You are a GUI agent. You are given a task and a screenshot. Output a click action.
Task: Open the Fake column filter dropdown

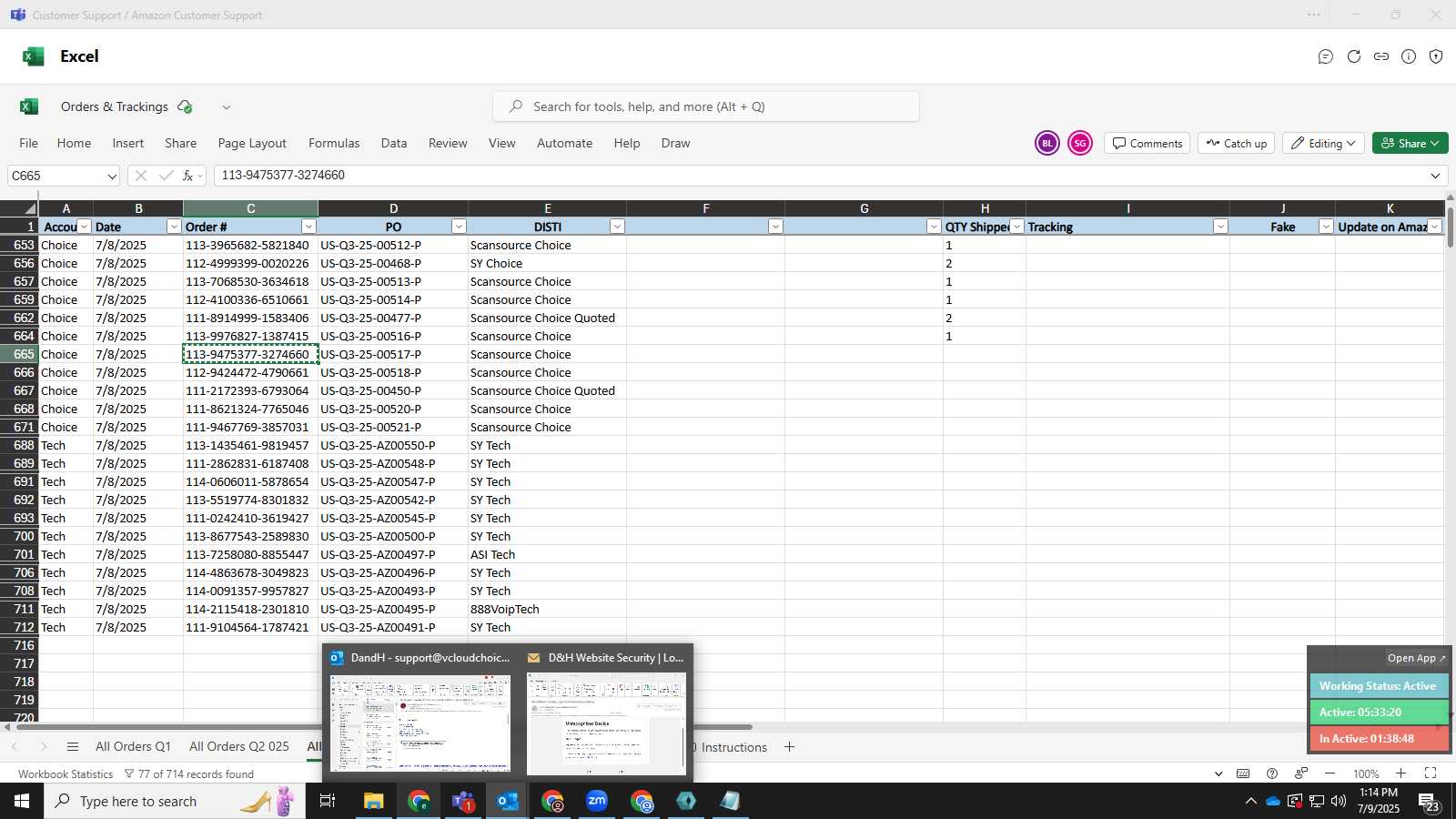[1326, 227]
